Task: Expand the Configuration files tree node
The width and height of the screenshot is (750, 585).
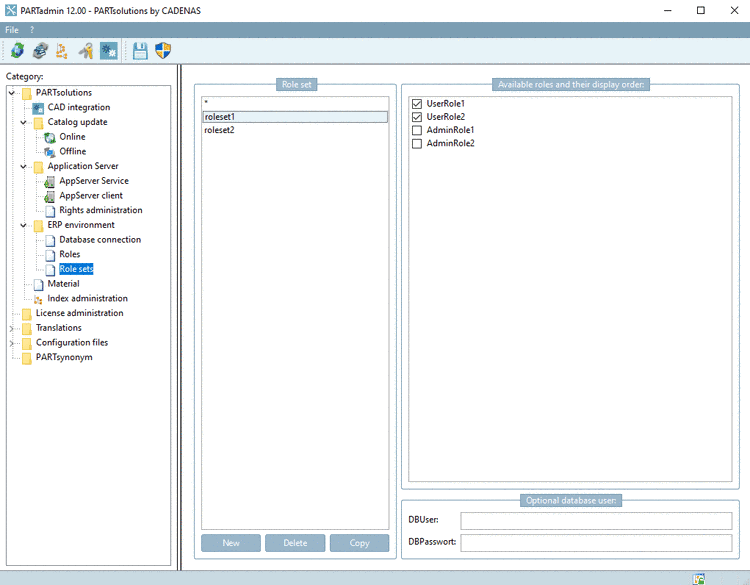Action: pos(12,343)
